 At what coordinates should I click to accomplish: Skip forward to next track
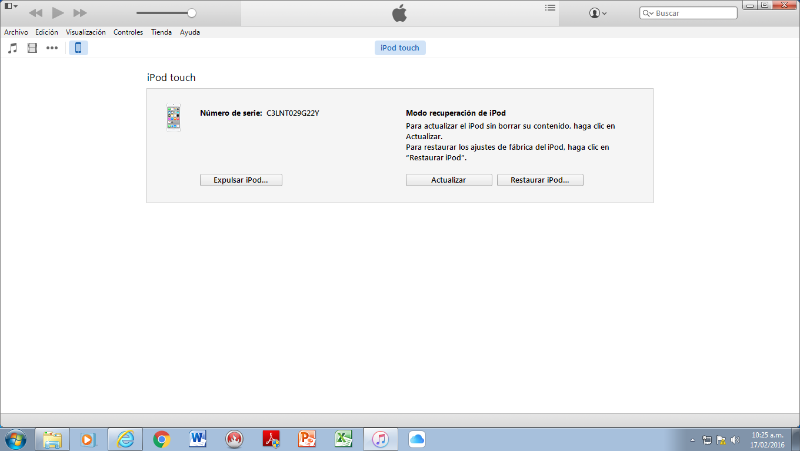(80, 13)
